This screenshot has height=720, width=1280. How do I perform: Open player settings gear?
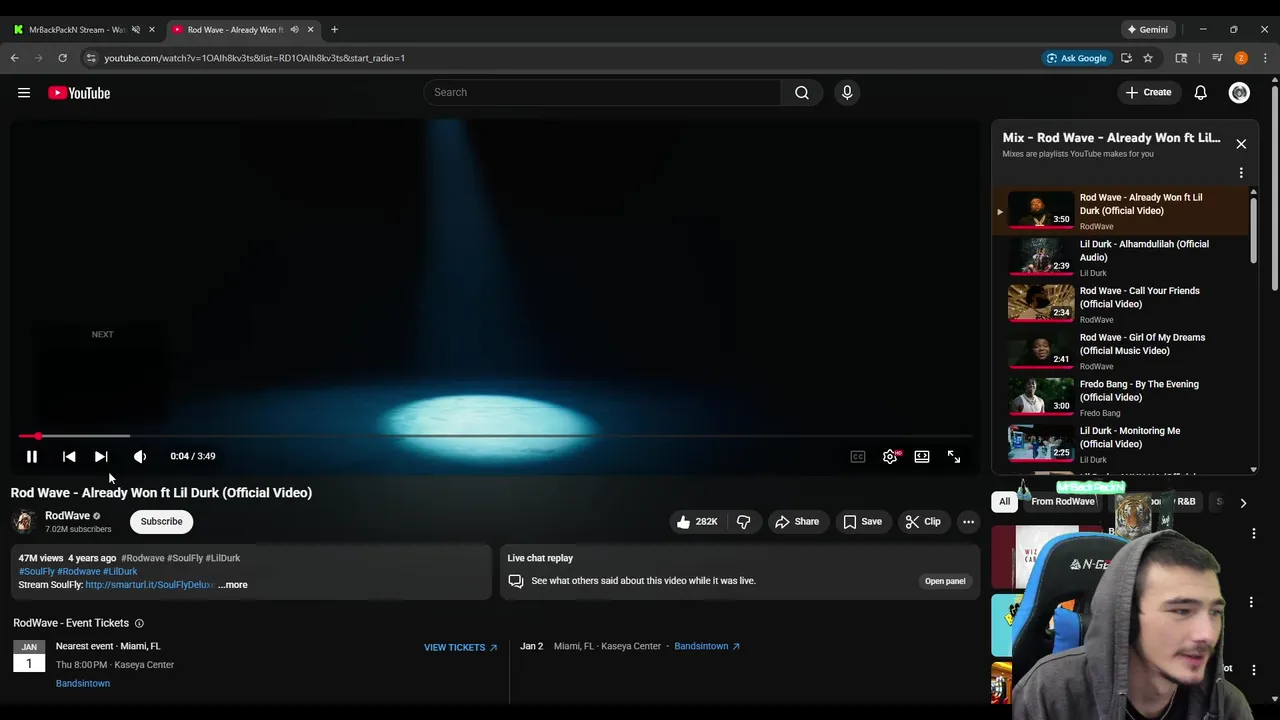coord(890,456)
